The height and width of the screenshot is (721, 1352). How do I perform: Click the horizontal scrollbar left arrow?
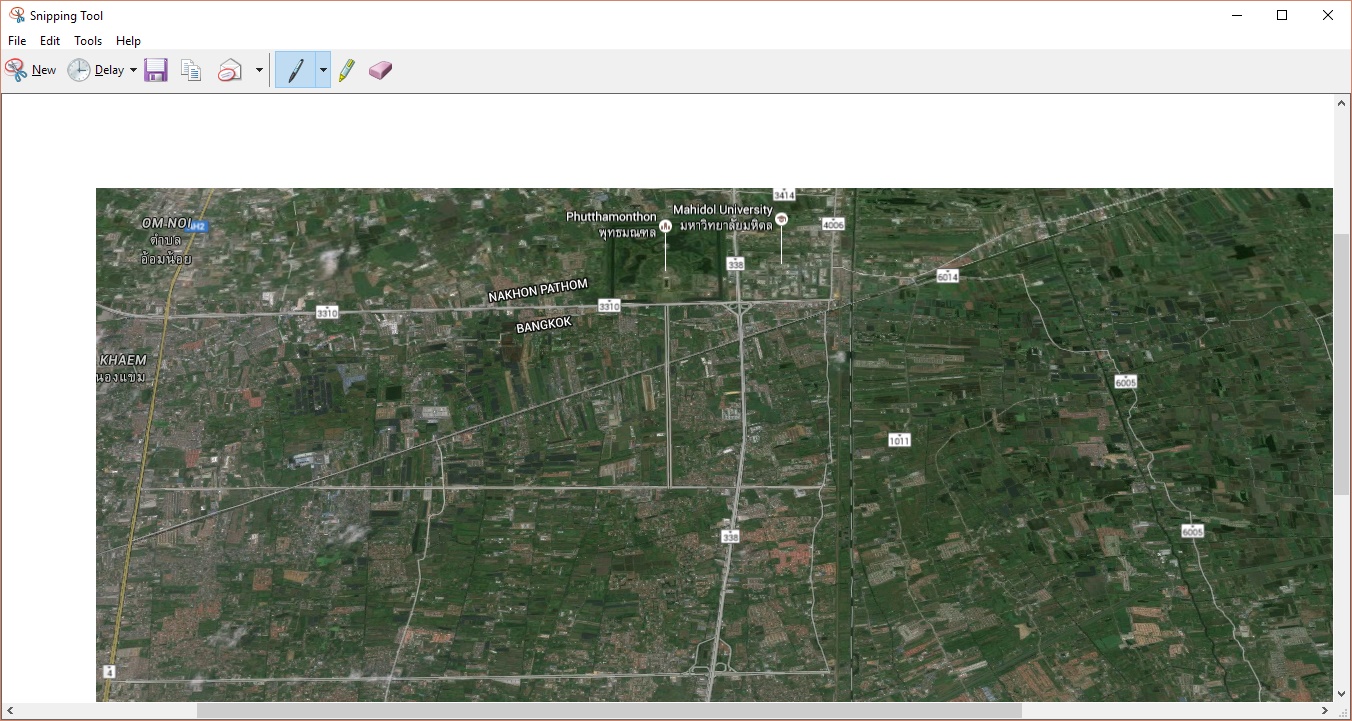[x=9, y=711]
